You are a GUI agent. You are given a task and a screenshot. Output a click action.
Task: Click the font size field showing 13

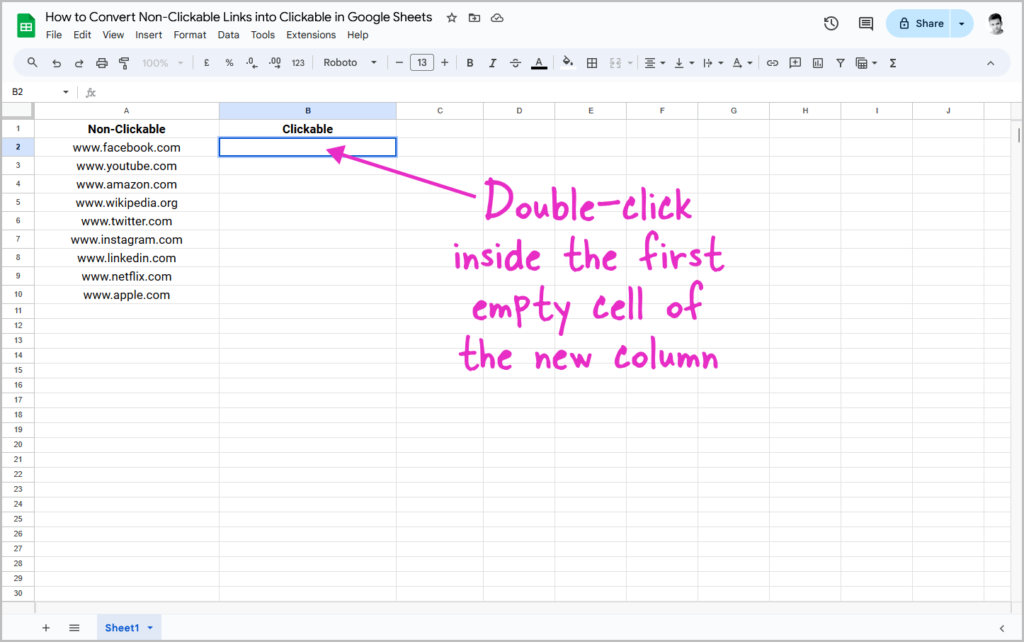coord(422,63)
